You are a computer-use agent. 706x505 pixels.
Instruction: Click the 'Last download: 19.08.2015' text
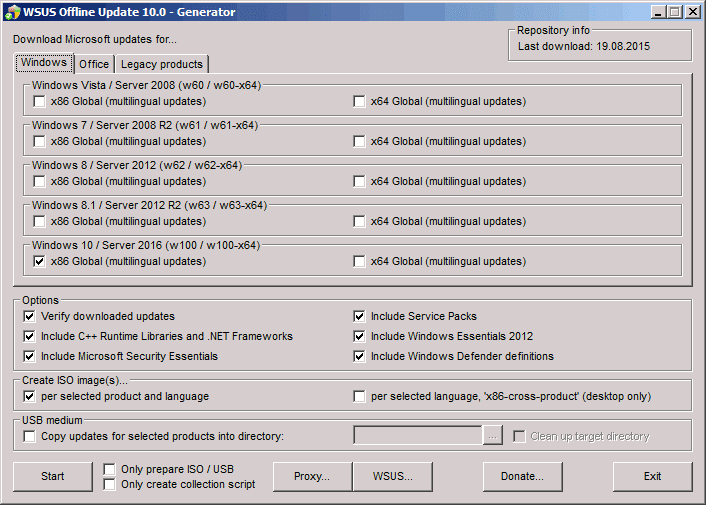coord(584,46)
